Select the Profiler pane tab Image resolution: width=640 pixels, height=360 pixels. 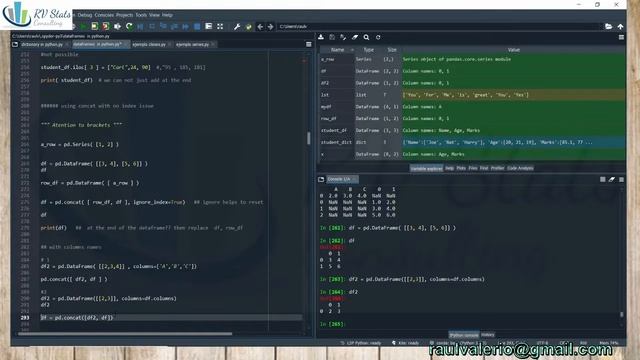pyautogui.click(x=498, y=168)
